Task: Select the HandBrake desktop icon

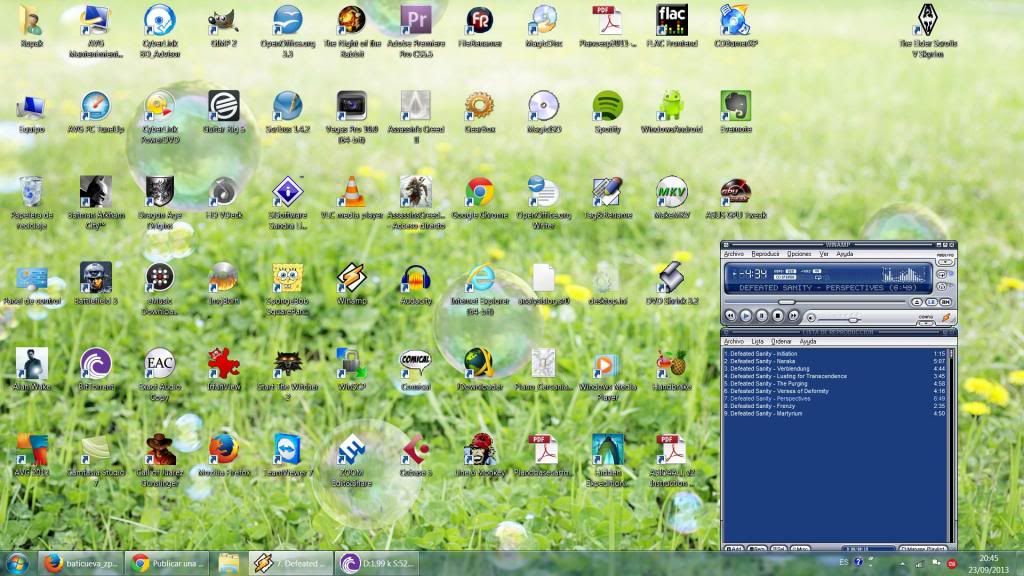Action: [x=671, y=370]
